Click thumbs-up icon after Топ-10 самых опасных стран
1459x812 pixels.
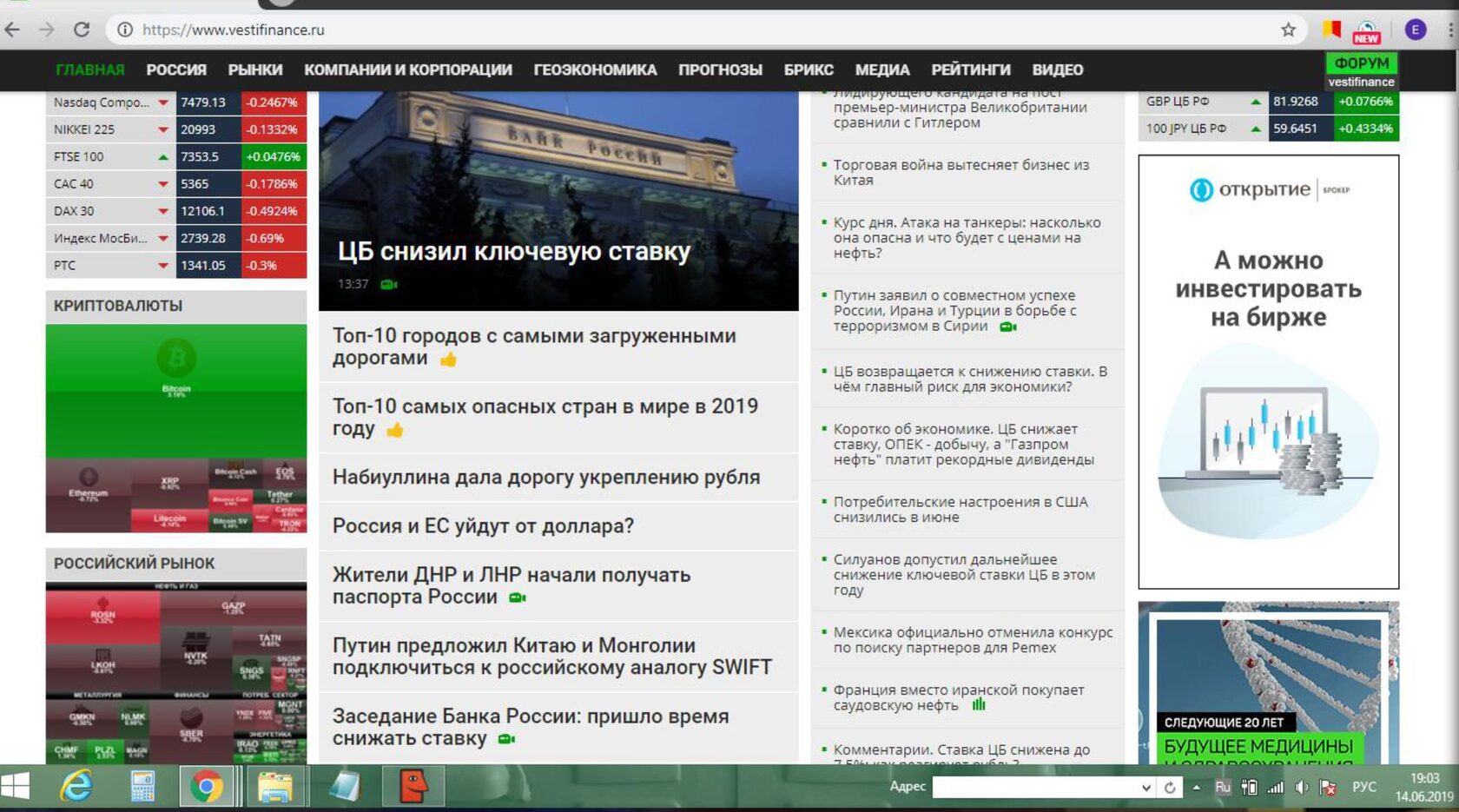point(395,429)
